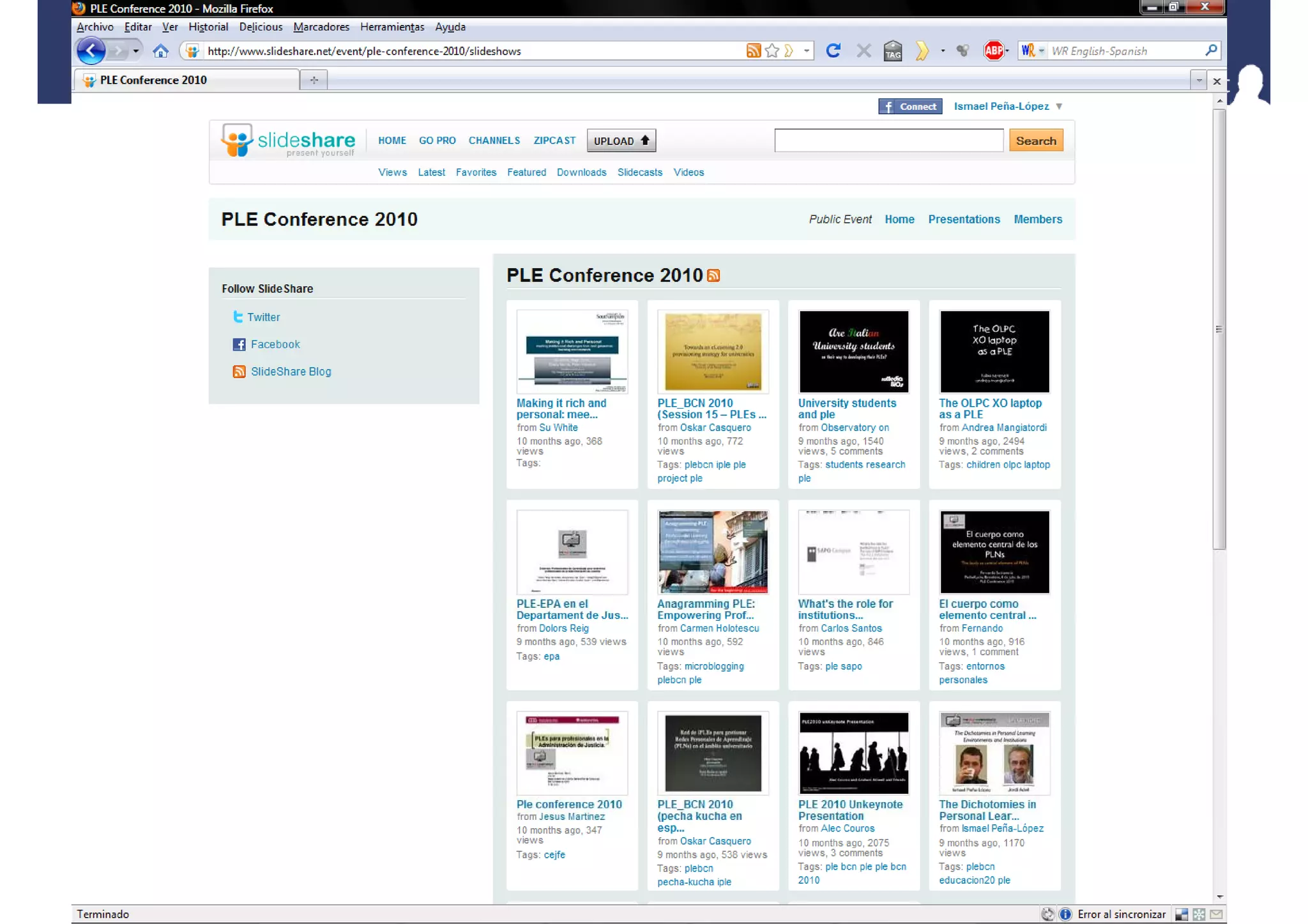Click the TAG delicious toolbar icon
1308x924 pixels.
click(x=893, y=50)
